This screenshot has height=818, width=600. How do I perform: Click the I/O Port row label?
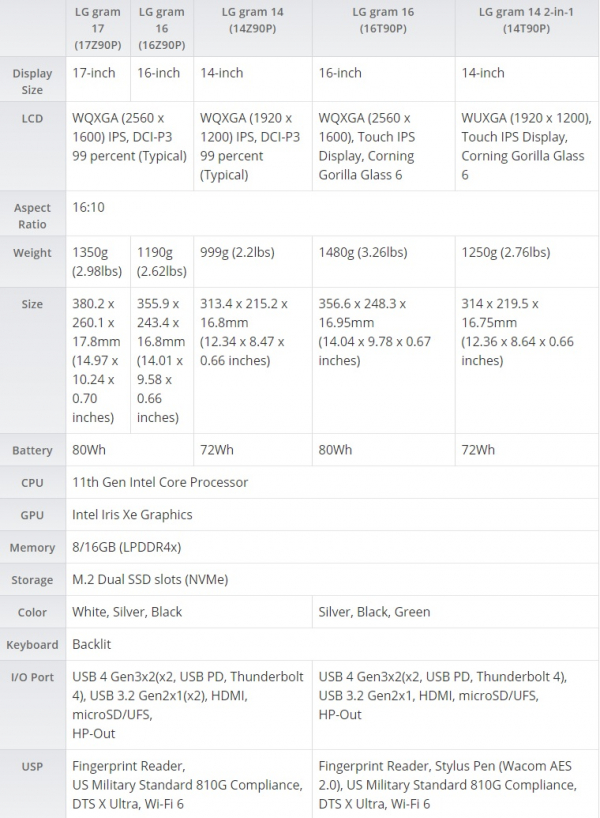tap(32, 705)
